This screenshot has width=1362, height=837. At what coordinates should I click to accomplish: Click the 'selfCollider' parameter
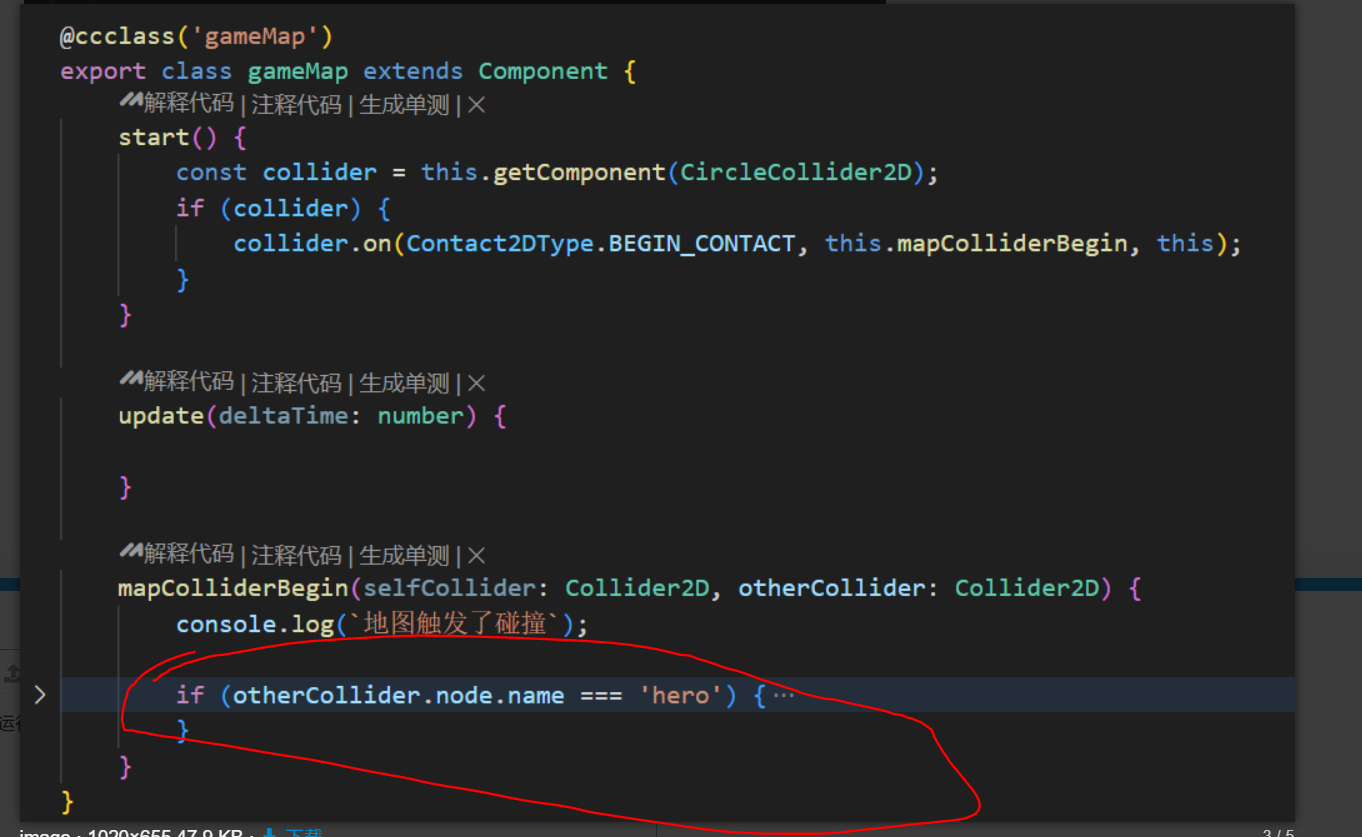point(449,588)
